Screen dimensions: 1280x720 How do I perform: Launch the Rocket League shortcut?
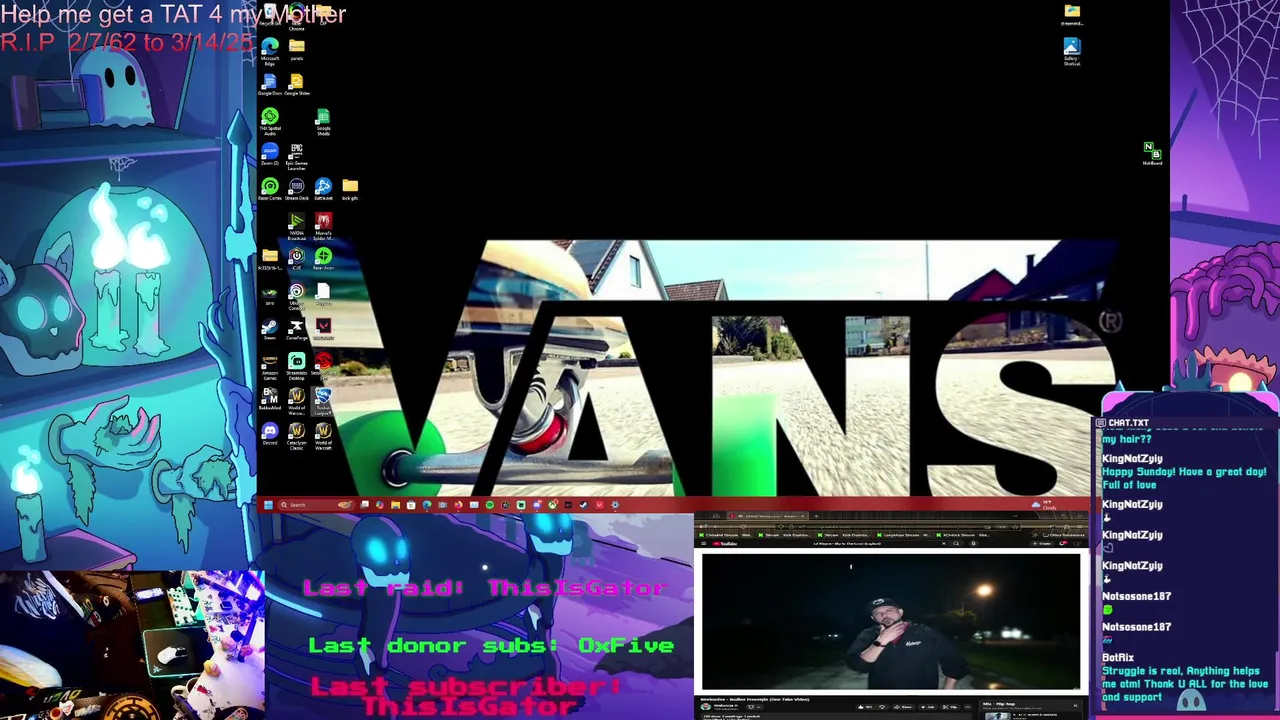(x=323, y=401)
